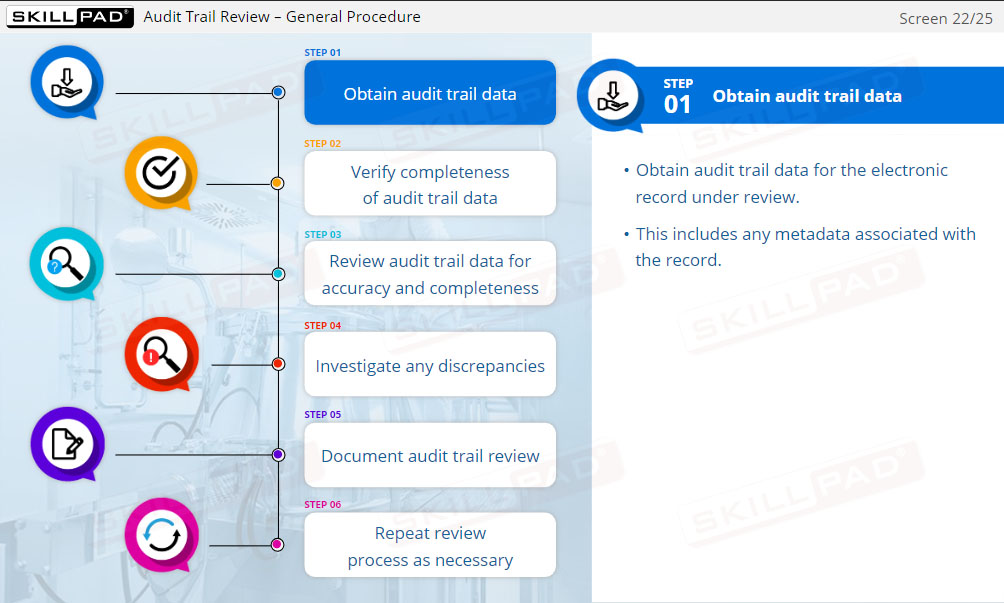Open the Document audit trail review step
The width and height of the screenshot is (1004, 603).
[429, 455]
